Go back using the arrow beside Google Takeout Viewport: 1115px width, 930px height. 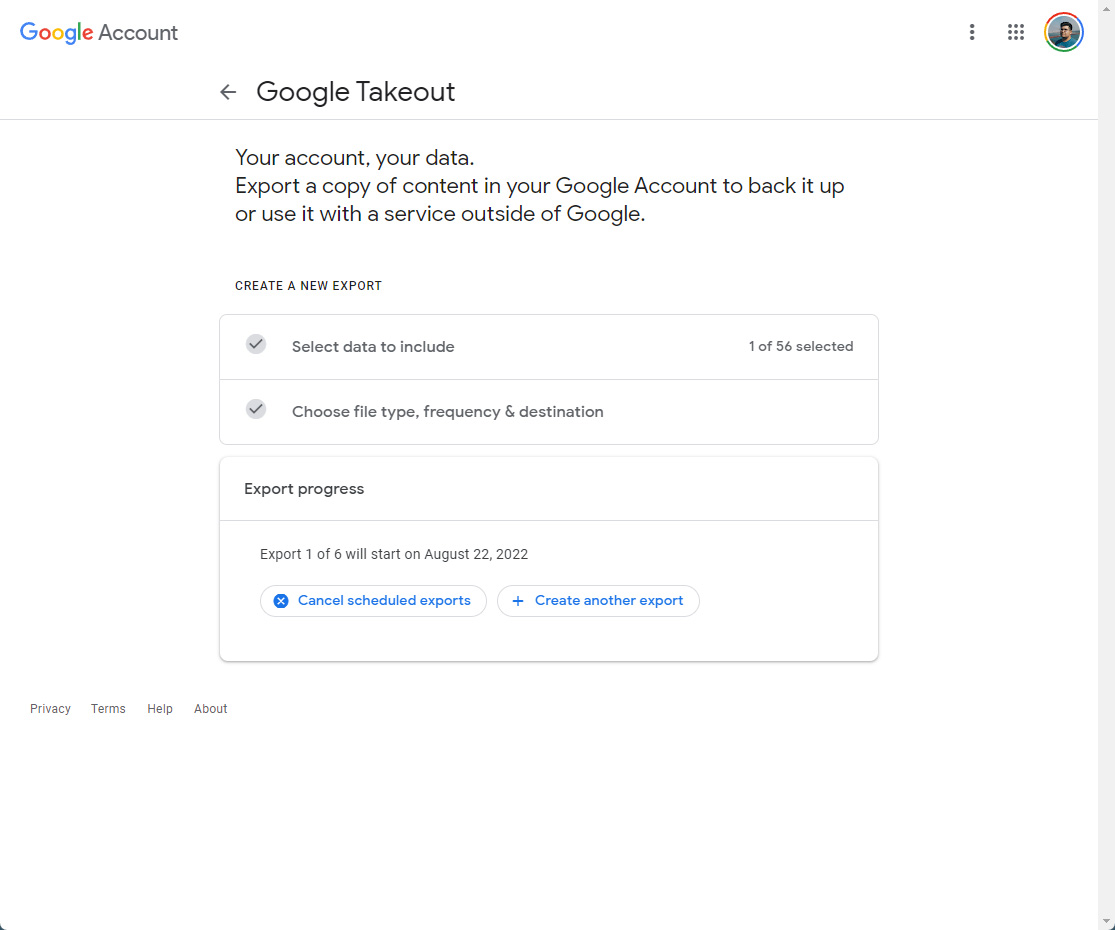(228, 92)
